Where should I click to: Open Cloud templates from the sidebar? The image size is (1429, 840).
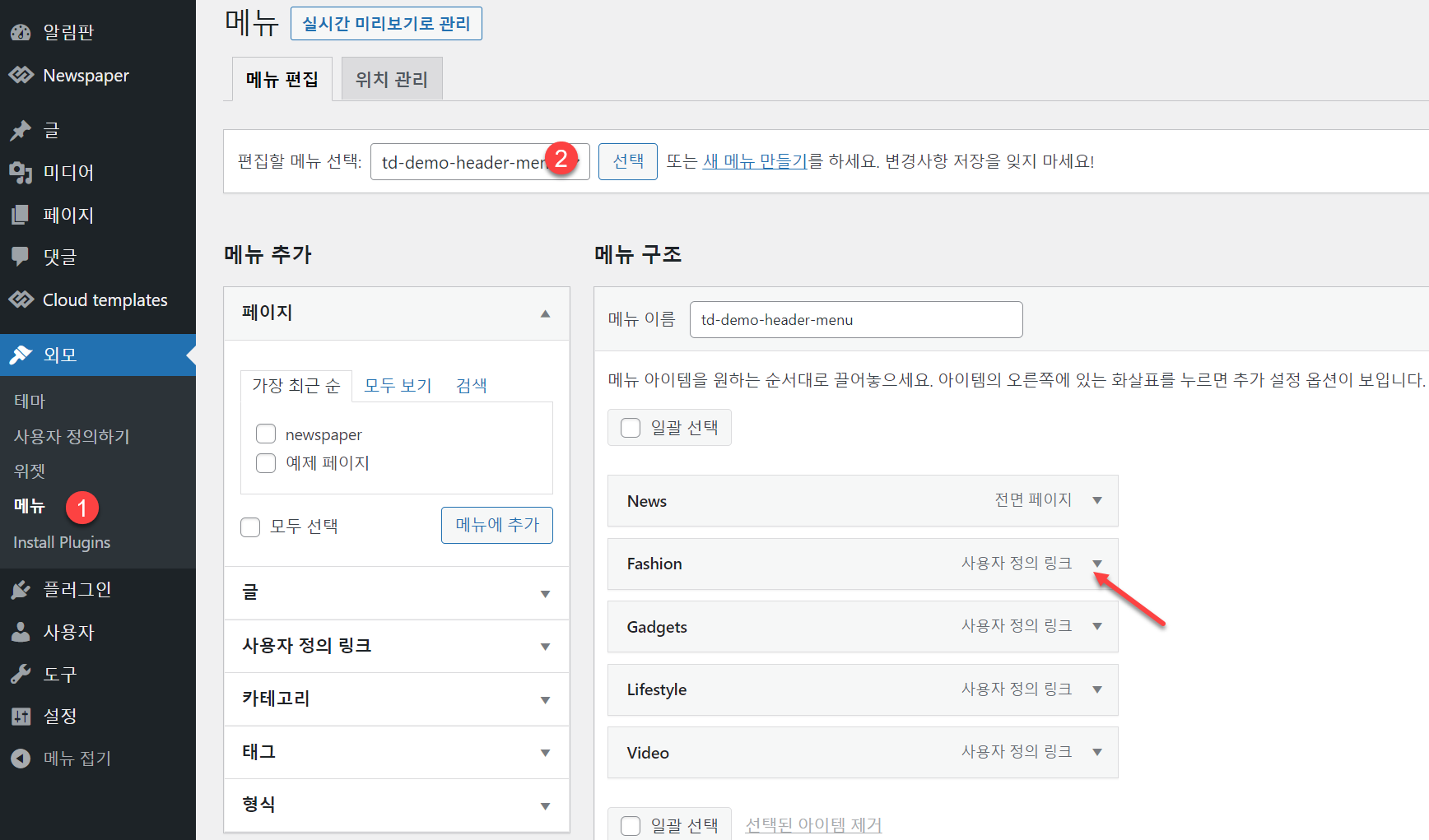pos(21,299)
